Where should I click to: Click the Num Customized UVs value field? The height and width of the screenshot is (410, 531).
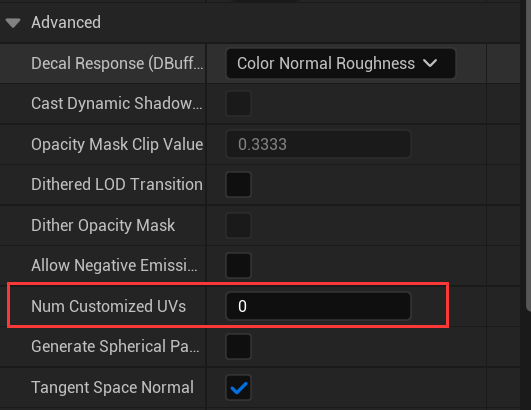coord(318,306)
